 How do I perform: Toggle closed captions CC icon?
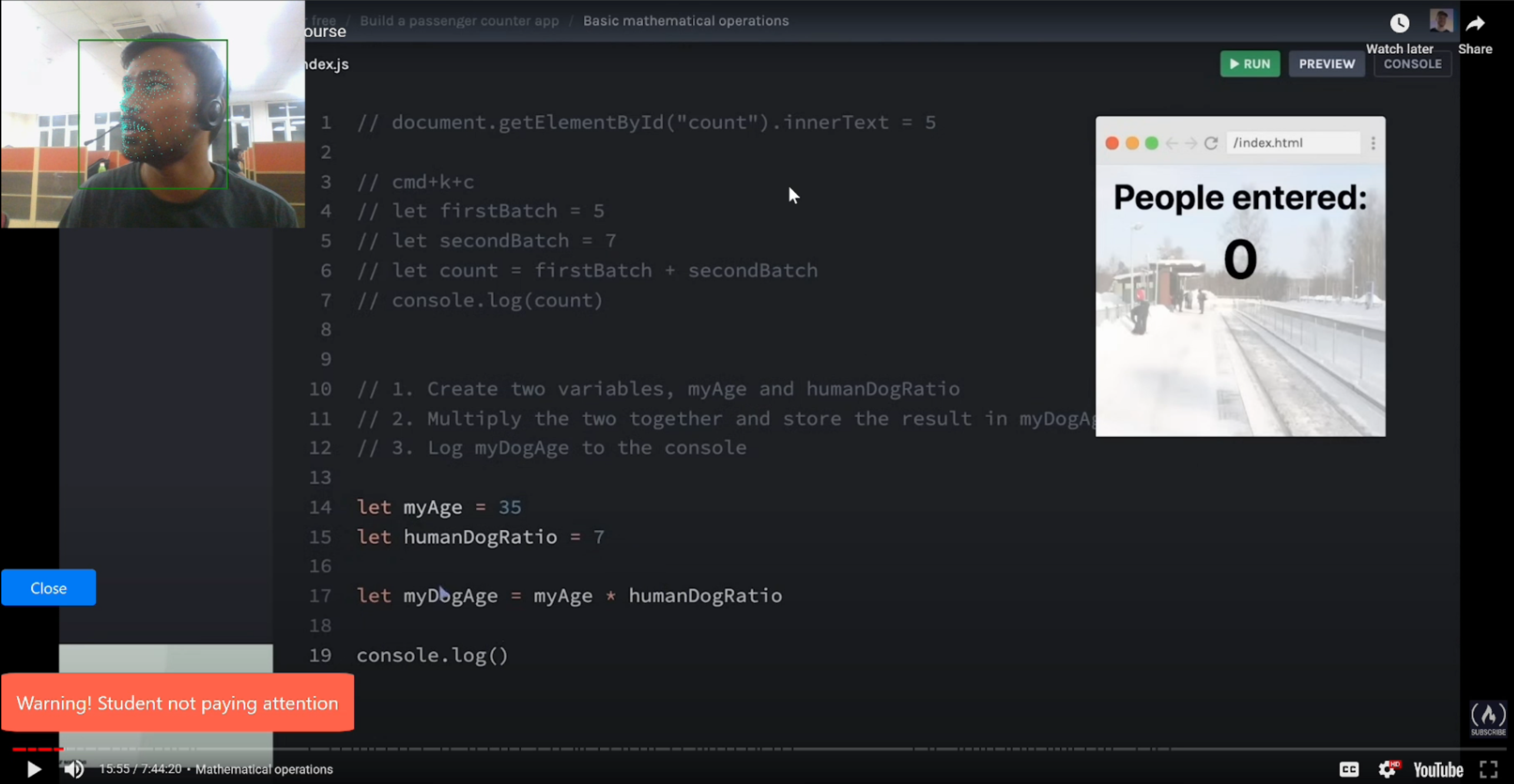point(1349,769)
